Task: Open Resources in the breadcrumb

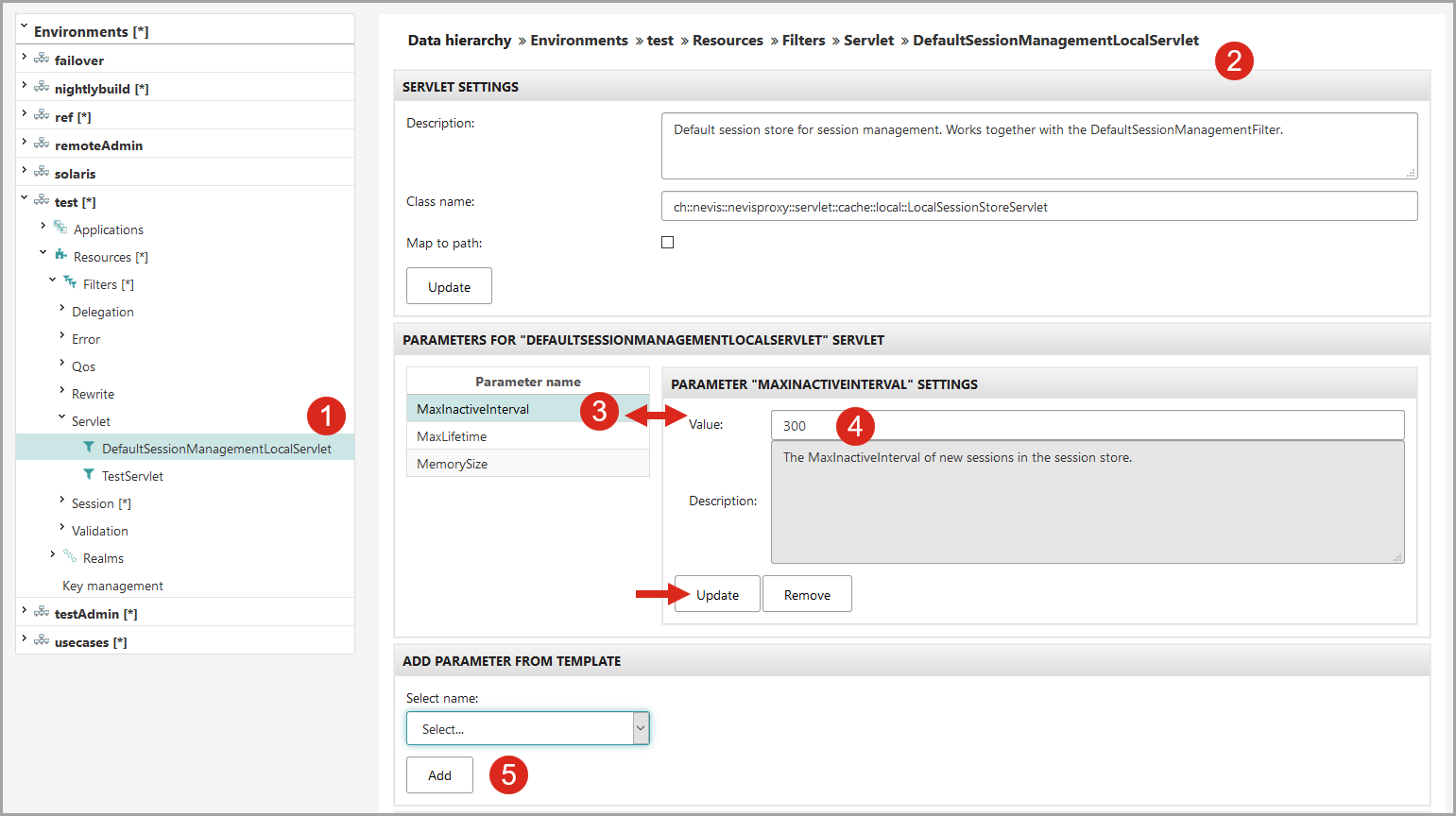Action: click(x=728, y=40)
